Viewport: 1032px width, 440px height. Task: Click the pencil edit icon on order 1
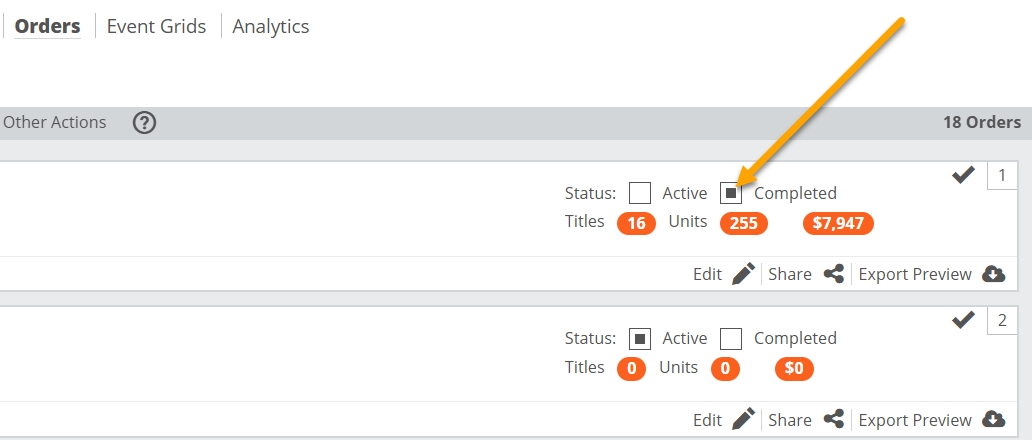(x=742, y=274)
